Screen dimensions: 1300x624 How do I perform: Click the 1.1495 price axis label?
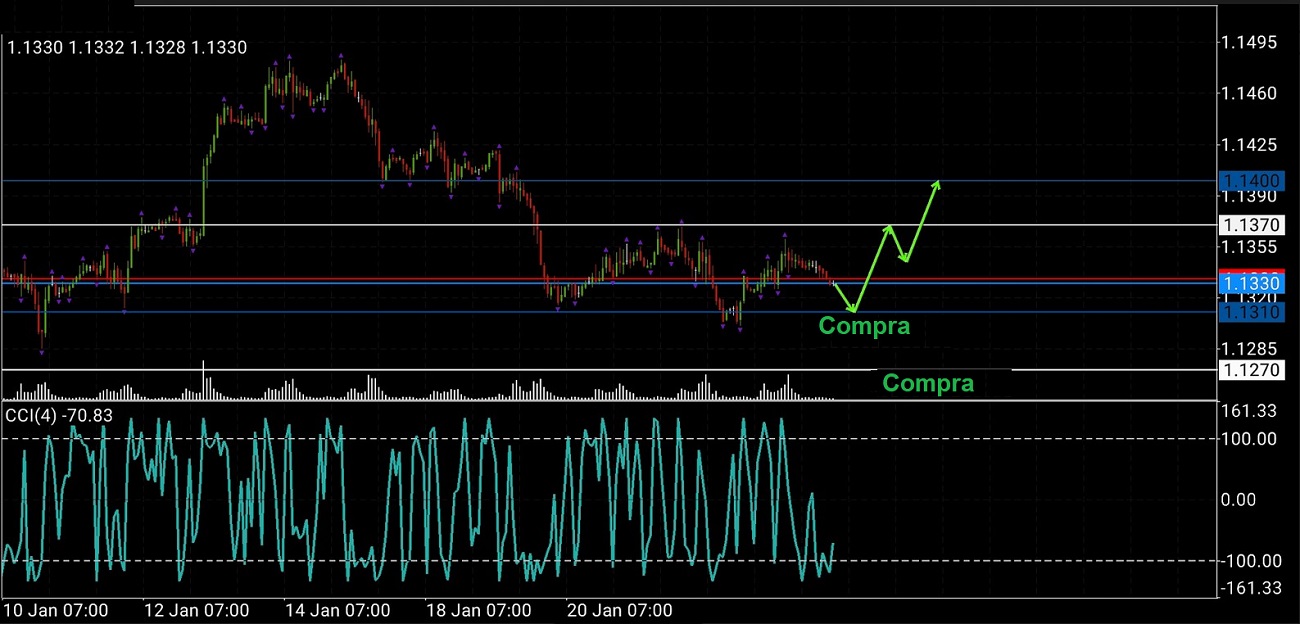[x=1250, y=43]
